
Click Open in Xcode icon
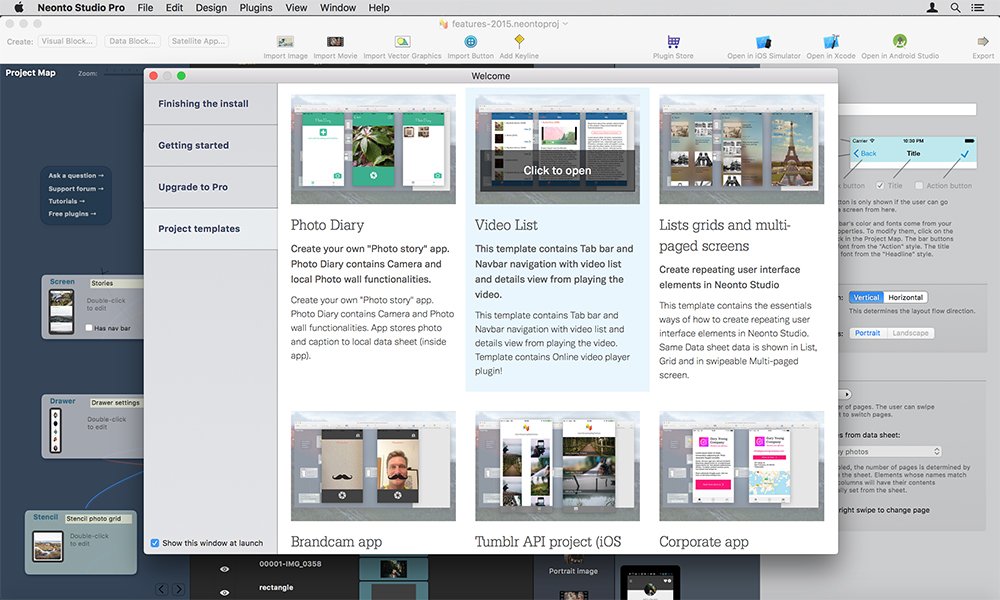pos(831,41)
